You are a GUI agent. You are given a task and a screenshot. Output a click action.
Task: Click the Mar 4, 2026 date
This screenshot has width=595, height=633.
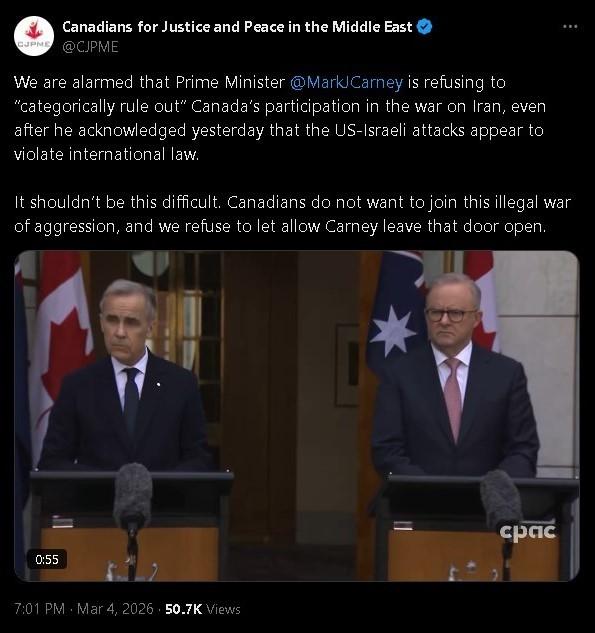[115, 609]
